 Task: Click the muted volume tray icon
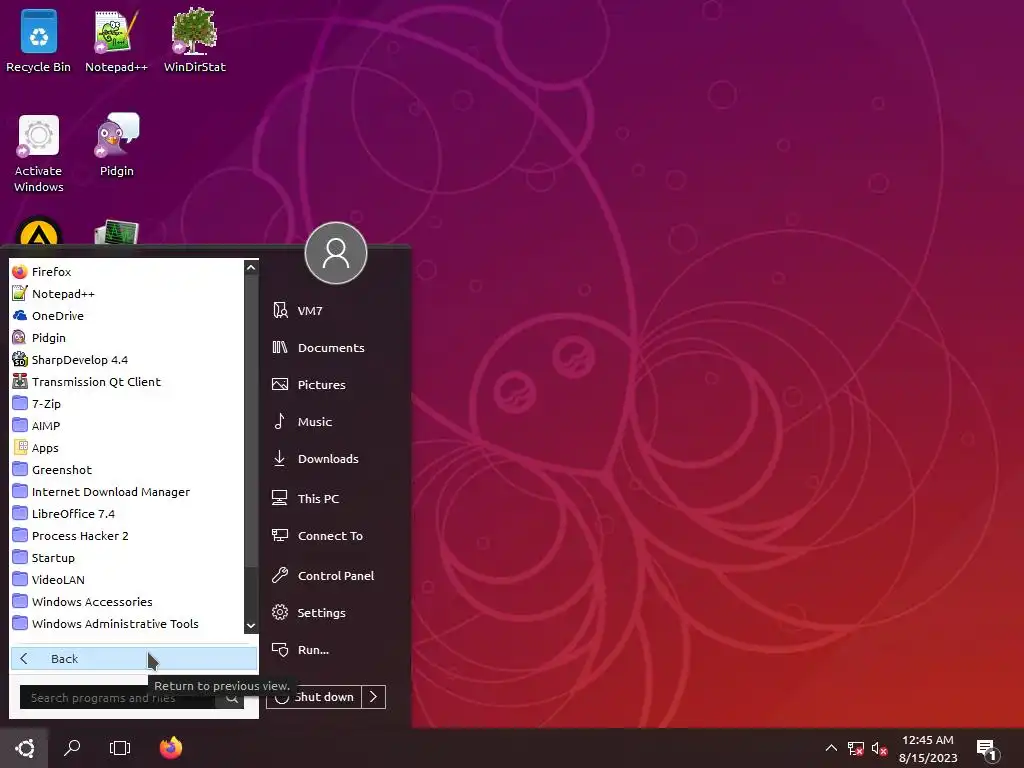click(879, 748)
